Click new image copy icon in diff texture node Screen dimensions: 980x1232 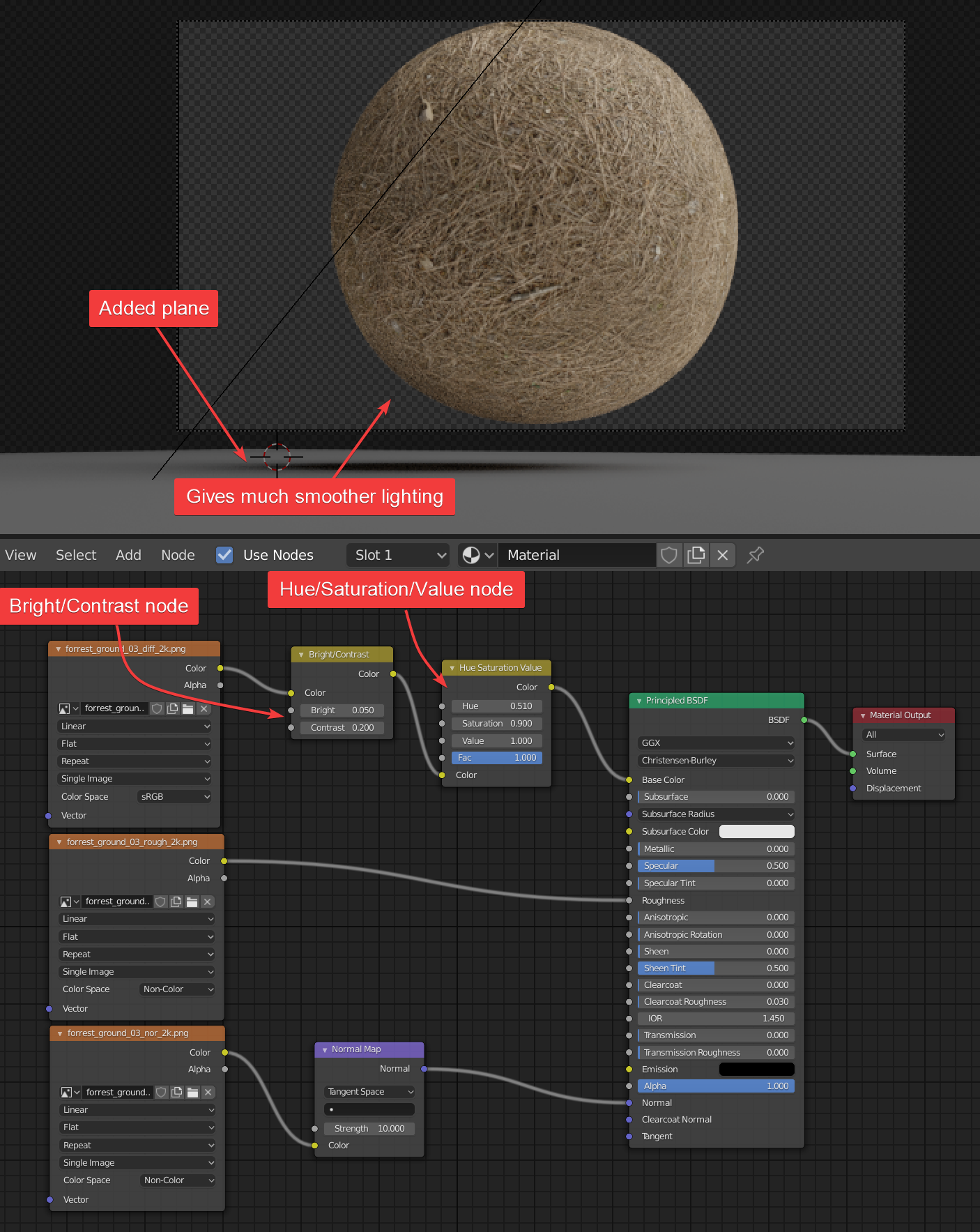click(x=172, y=708)
